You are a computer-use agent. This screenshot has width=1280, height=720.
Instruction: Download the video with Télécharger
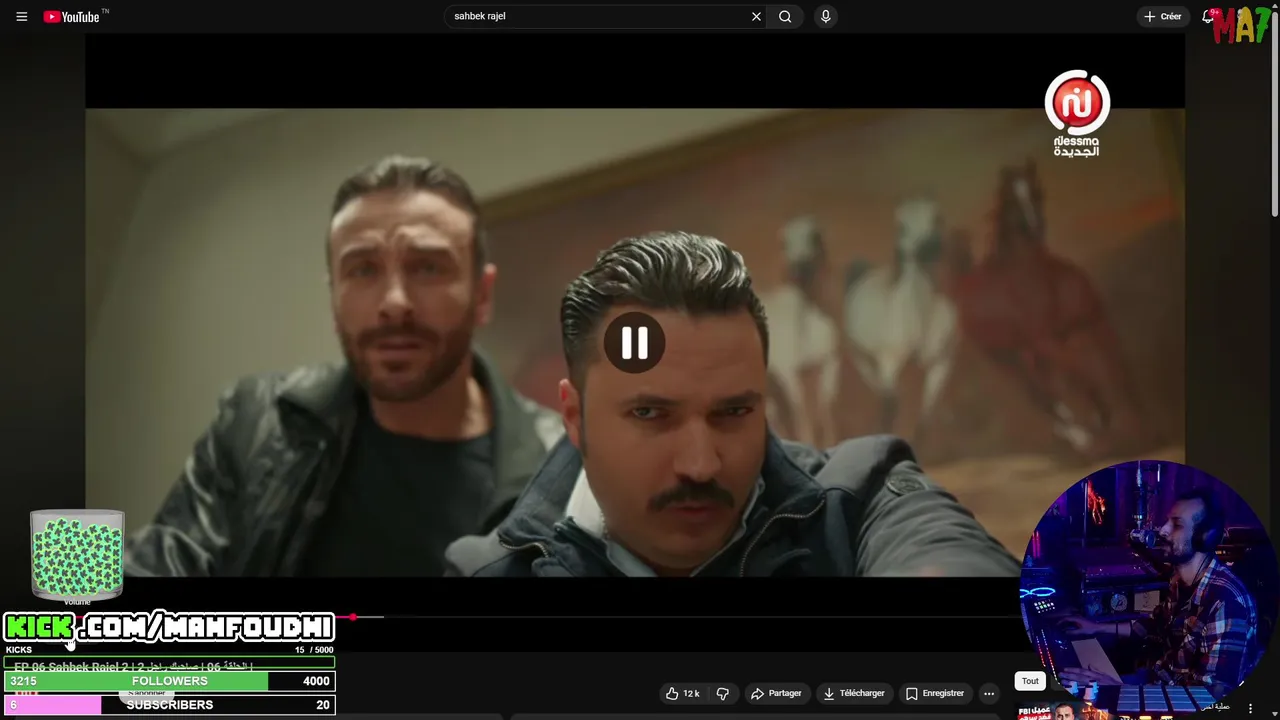[853, 693]
